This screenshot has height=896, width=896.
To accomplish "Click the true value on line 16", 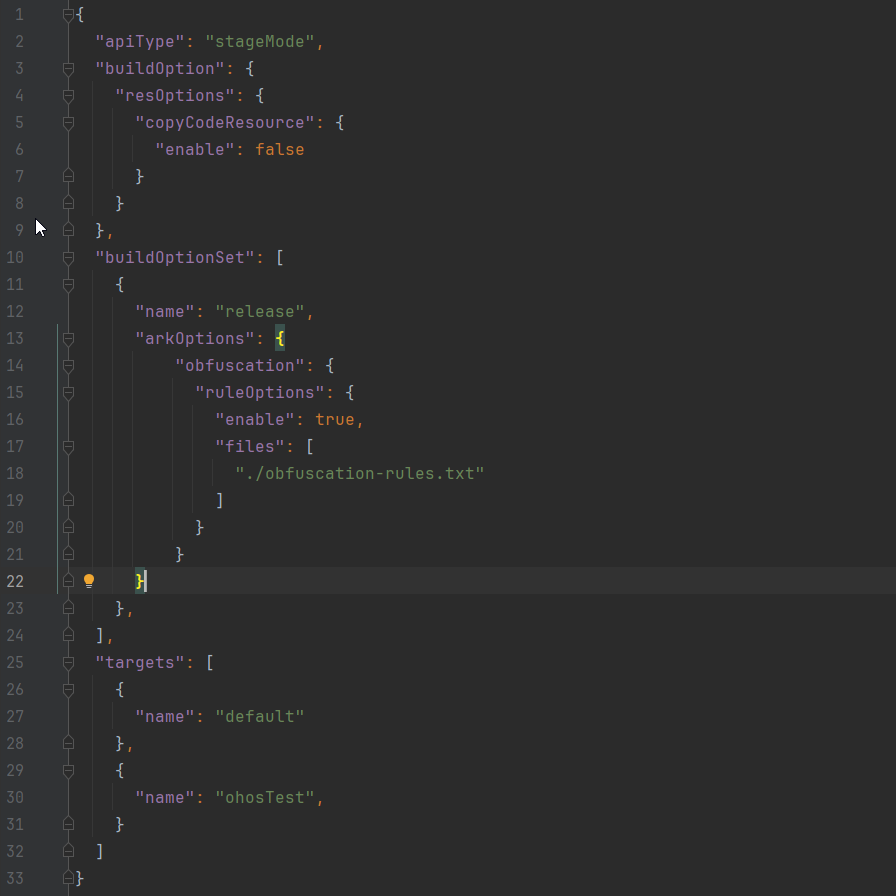I will 335,419.
